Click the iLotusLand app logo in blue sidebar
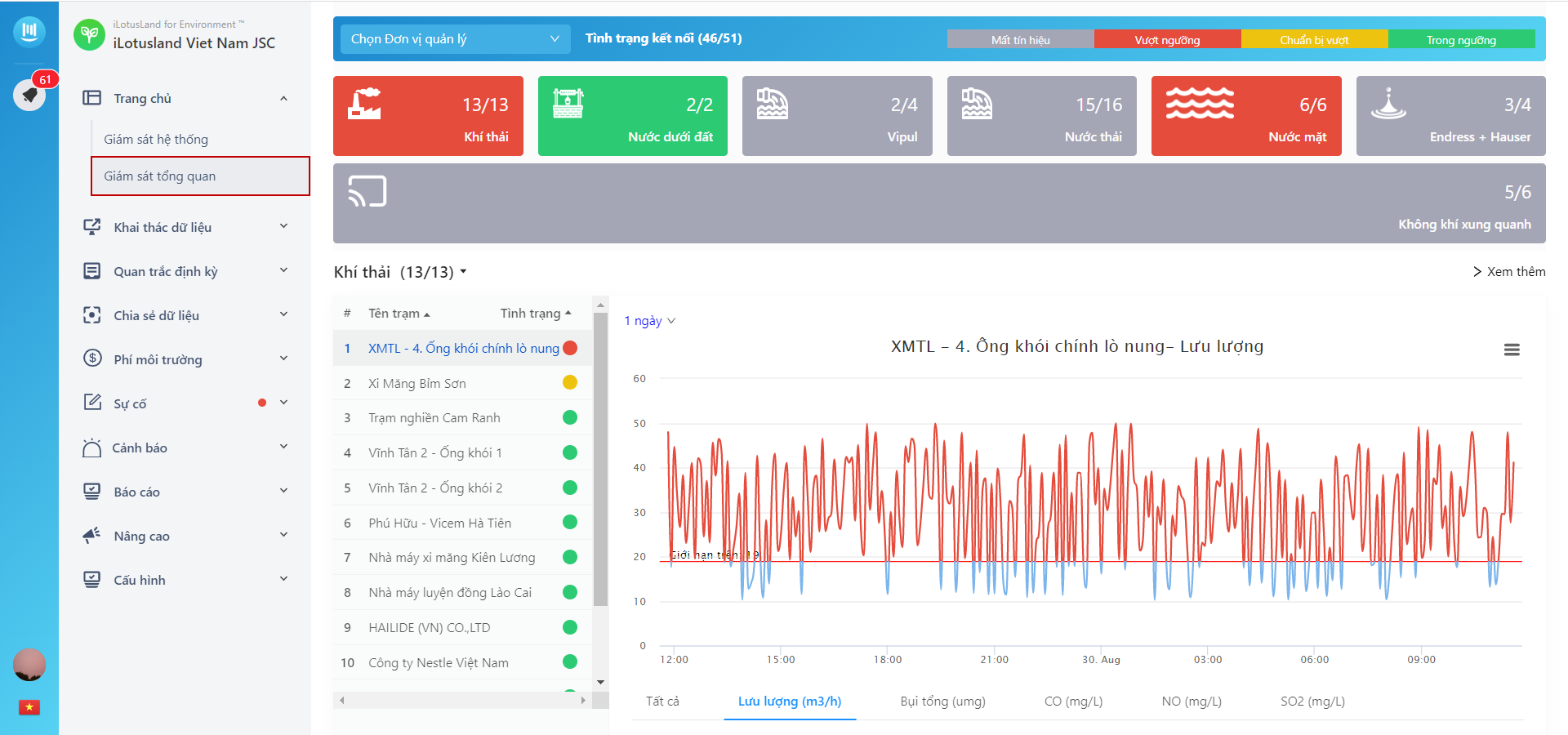The width and height of the screenshot is (1568, 735). (x=29, y=31)
